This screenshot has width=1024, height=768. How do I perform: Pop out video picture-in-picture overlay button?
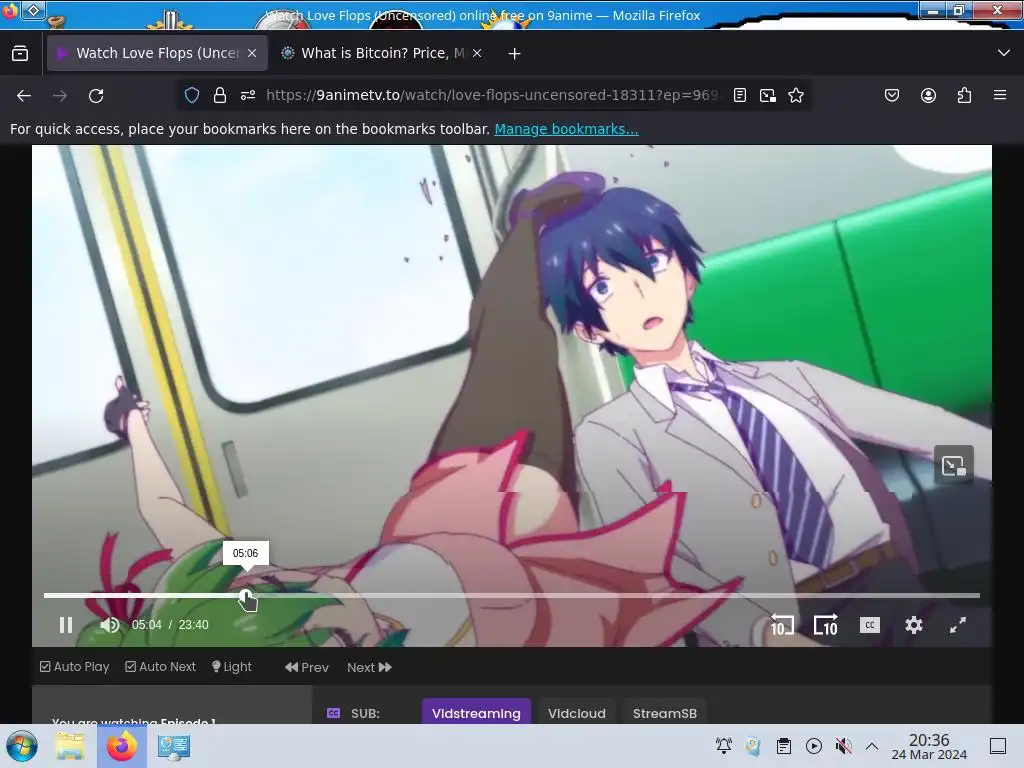[x=953, y=465]
